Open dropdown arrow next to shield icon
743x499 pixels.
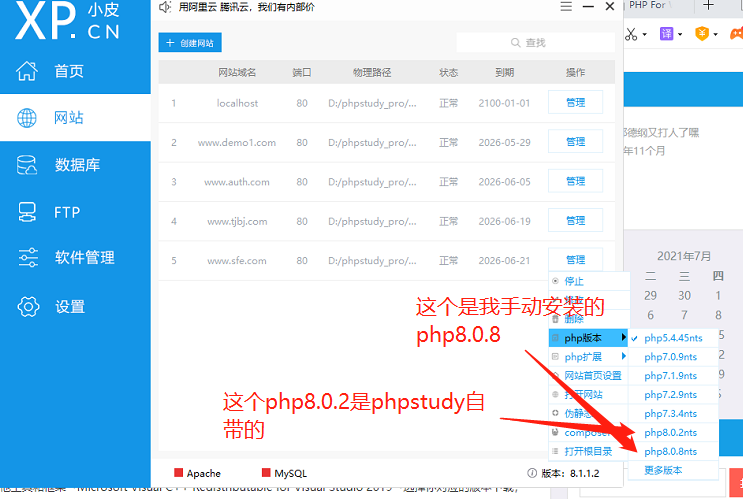[716, 35]
